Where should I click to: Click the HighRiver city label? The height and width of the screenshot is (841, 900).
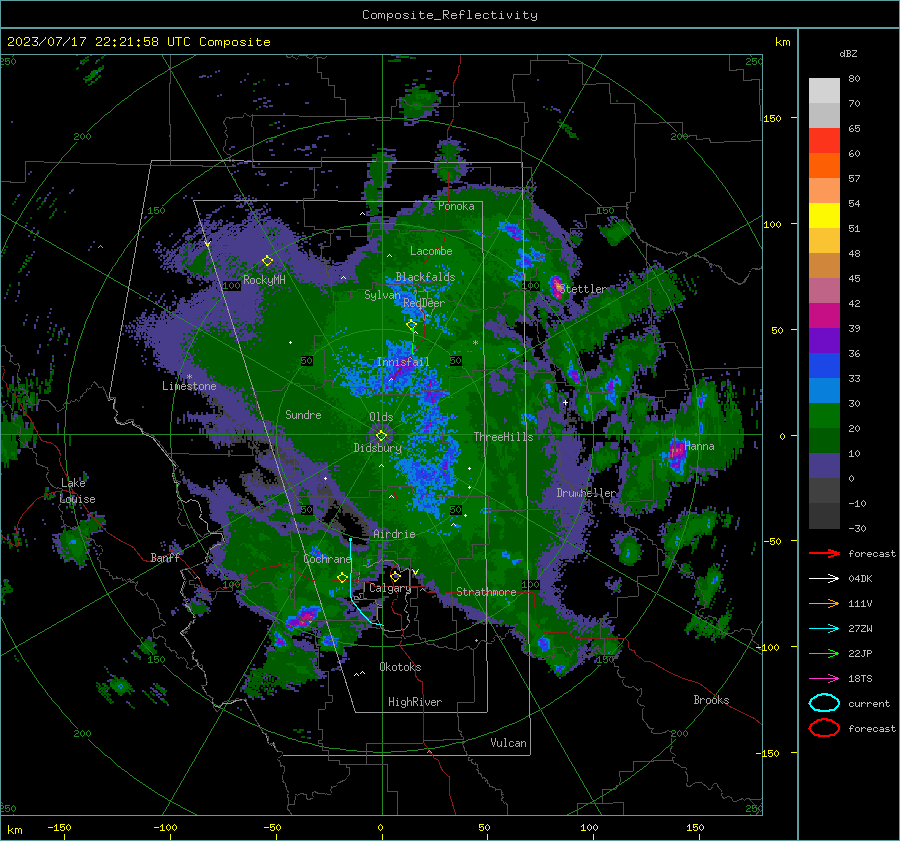(x=414, y=702)
